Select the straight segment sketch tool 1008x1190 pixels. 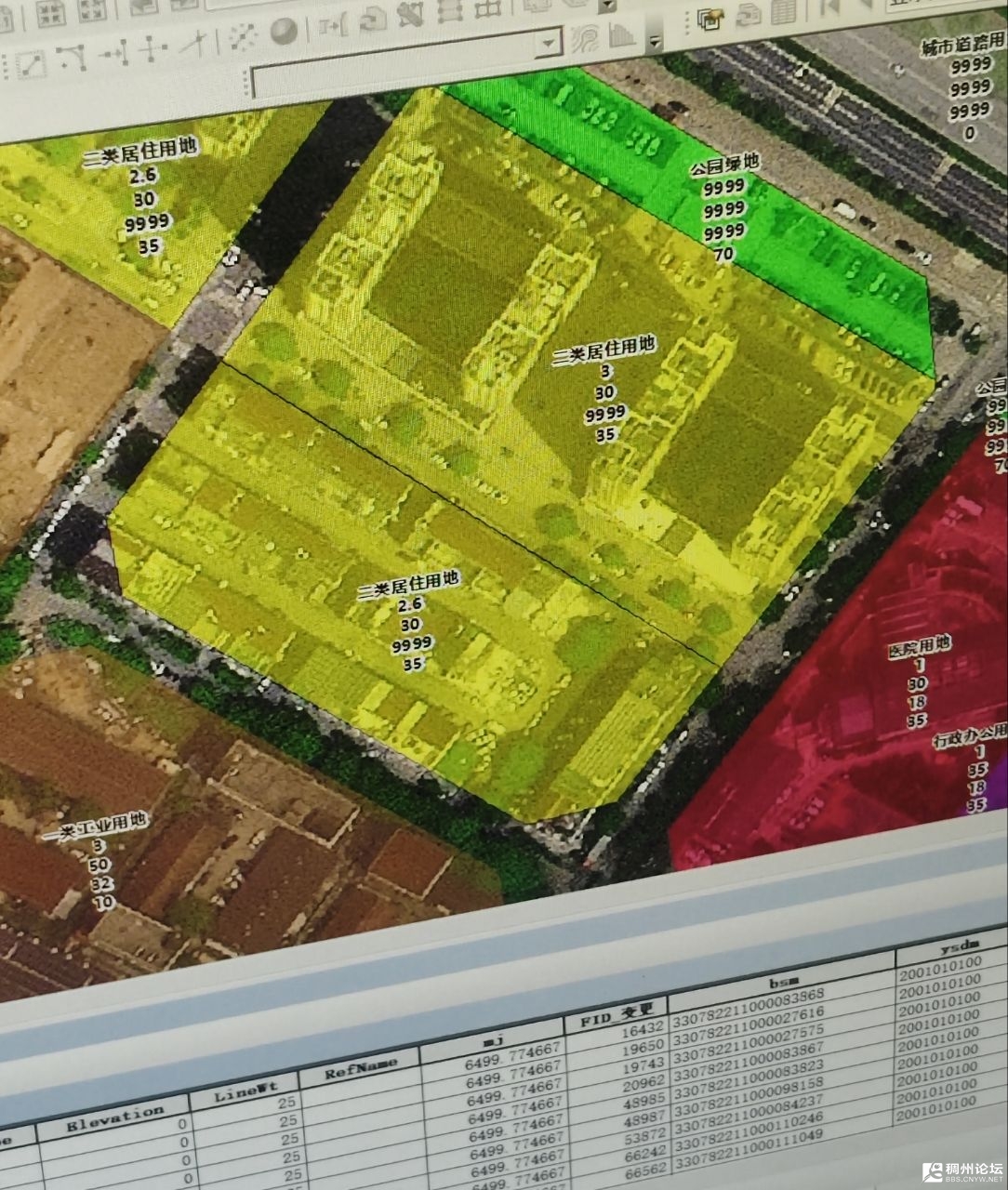(x=30, y=63)
